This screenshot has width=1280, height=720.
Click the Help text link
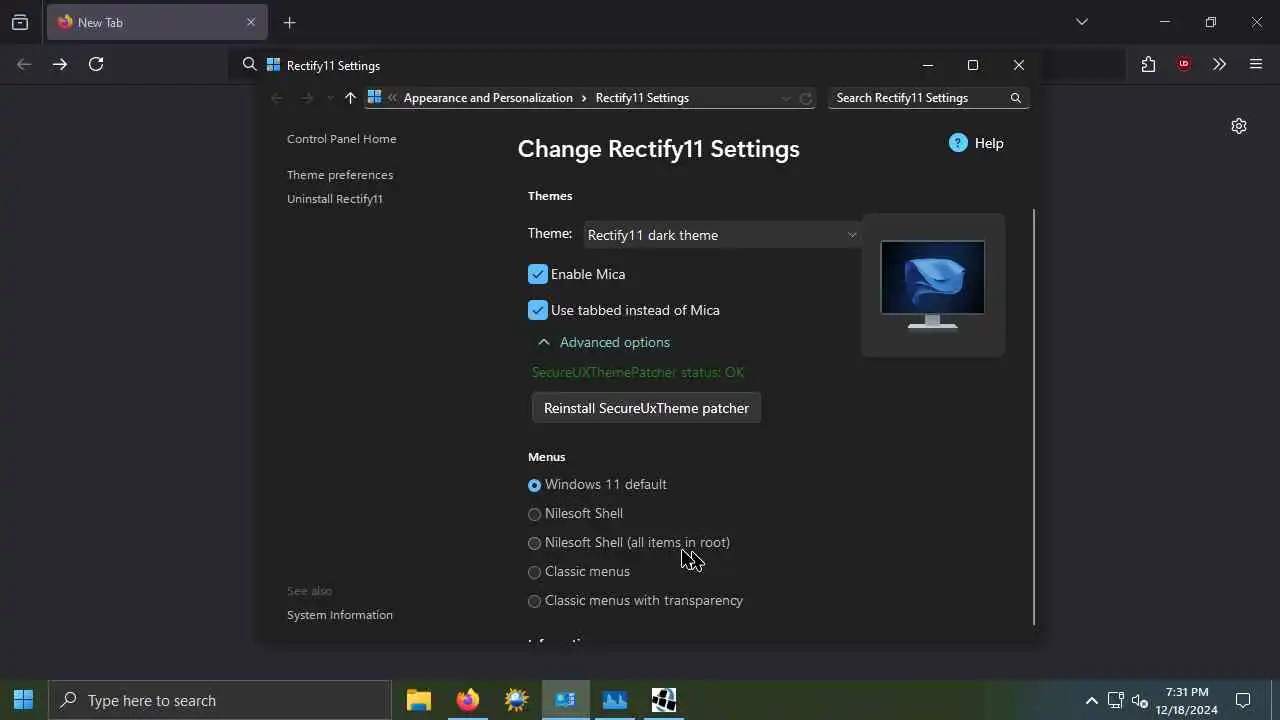989,143
